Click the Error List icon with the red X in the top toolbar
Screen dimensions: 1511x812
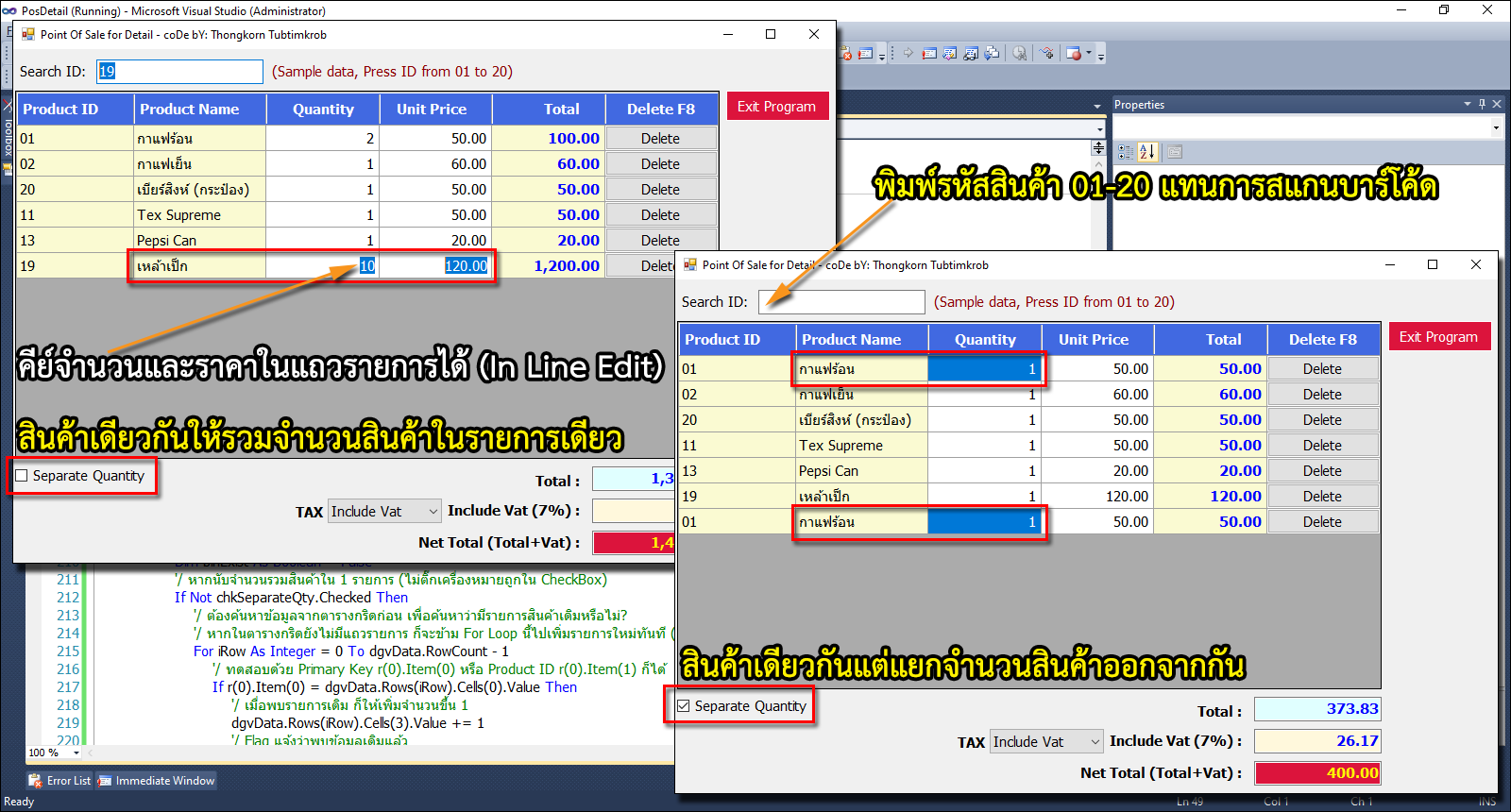846,53
